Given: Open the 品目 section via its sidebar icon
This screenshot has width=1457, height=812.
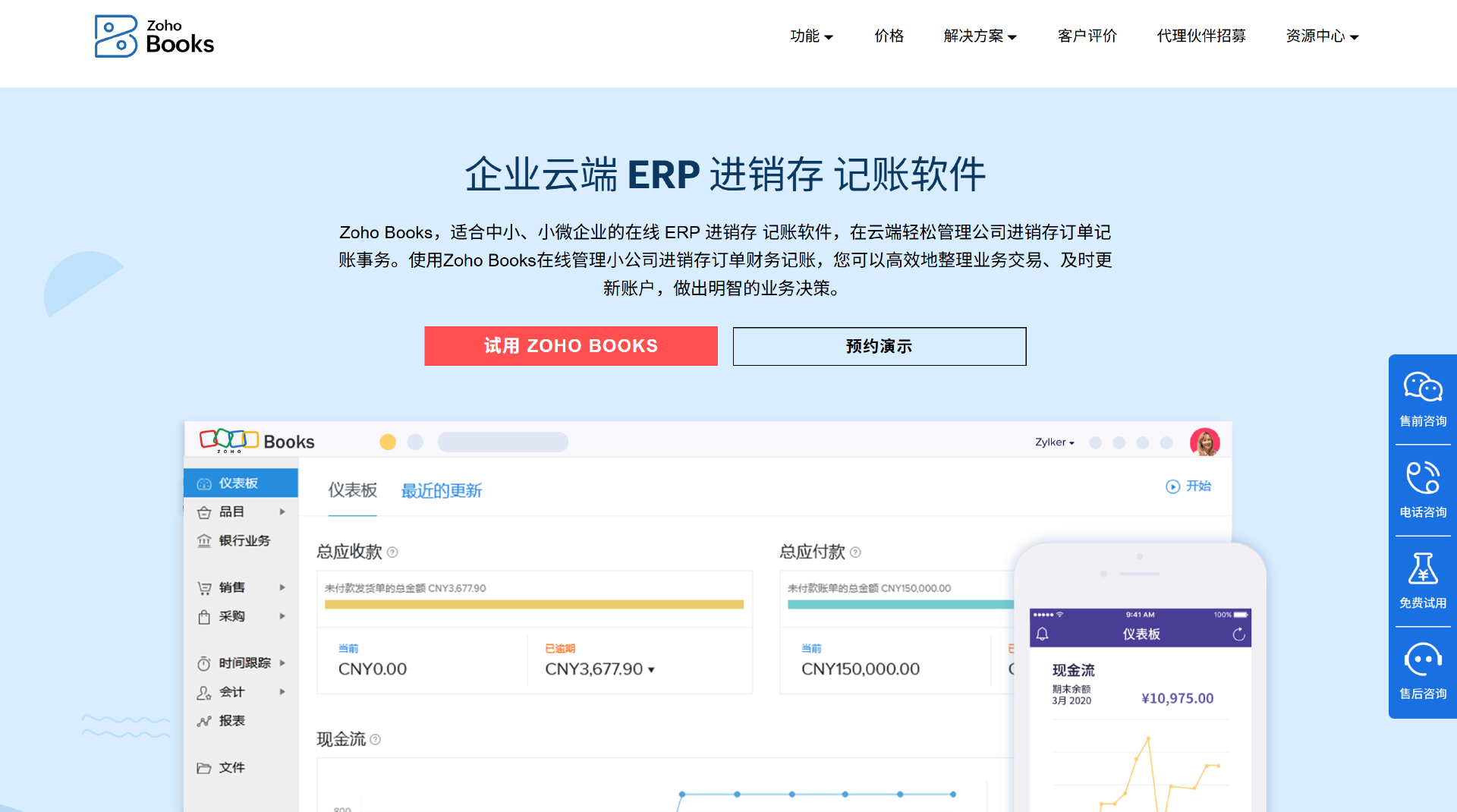Looking at the screenshot, I should pyautogui.click(x=203, y=511).
